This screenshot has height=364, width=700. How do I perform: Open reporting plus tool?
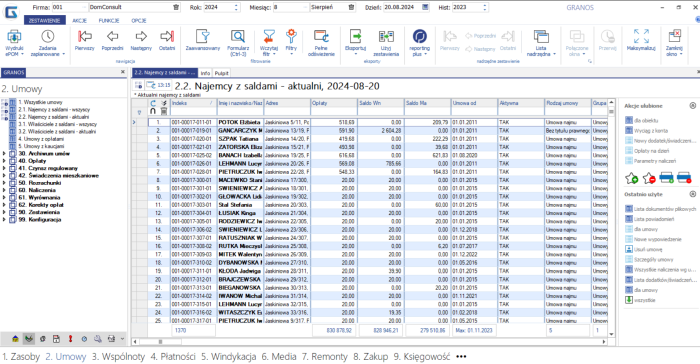click(419, 43)
